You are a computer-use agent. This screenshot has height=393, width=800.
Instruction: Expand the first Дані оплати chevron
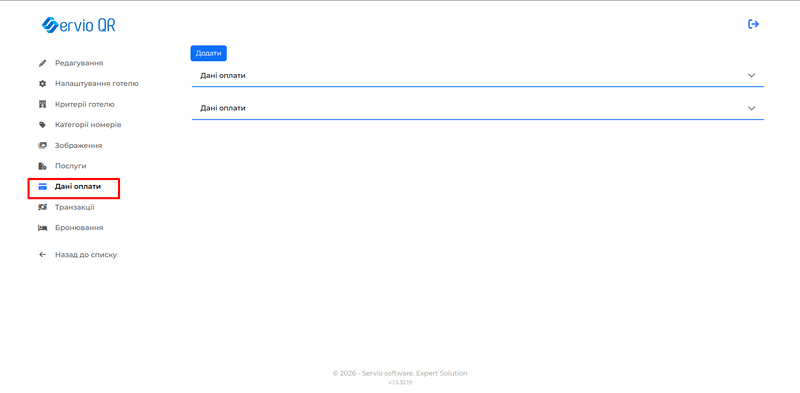click(751, 75)
